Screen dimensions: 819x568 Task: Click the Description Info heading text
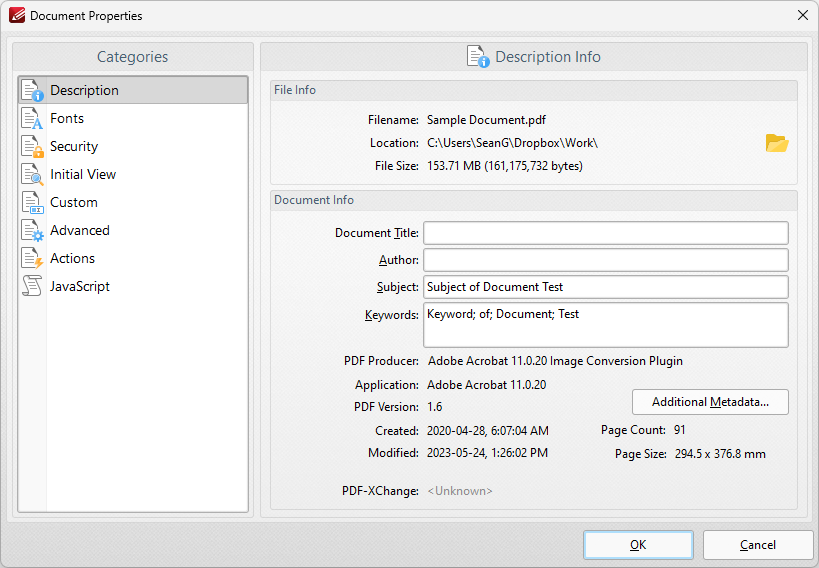(548, 57)
